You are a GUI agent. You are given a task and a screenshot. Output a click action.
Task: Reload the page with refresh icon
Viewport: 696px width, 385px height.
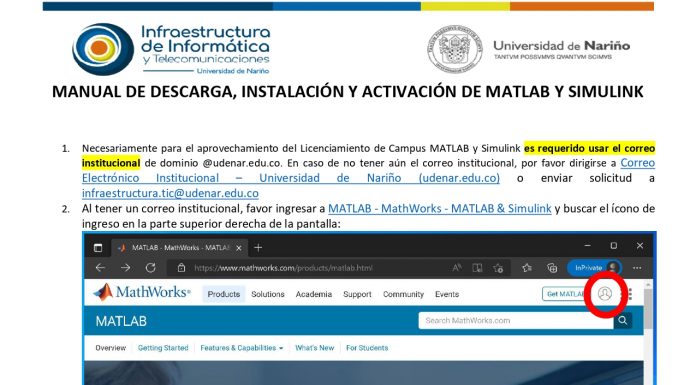[150, 268]
